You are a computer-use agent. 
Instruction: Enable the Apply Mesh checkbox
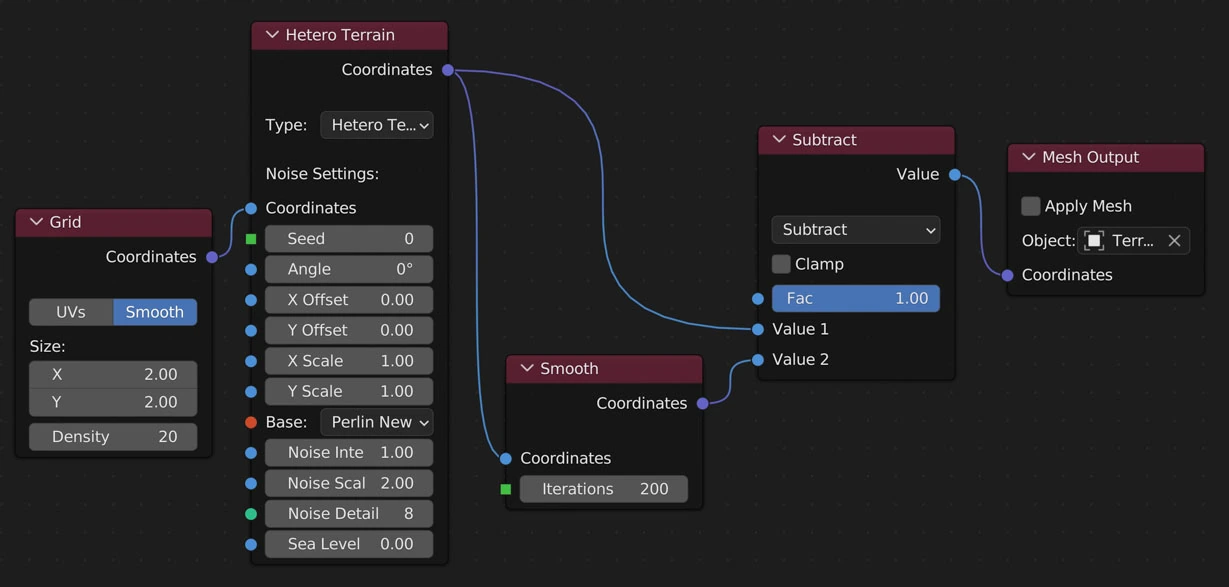click(1031, 206)
